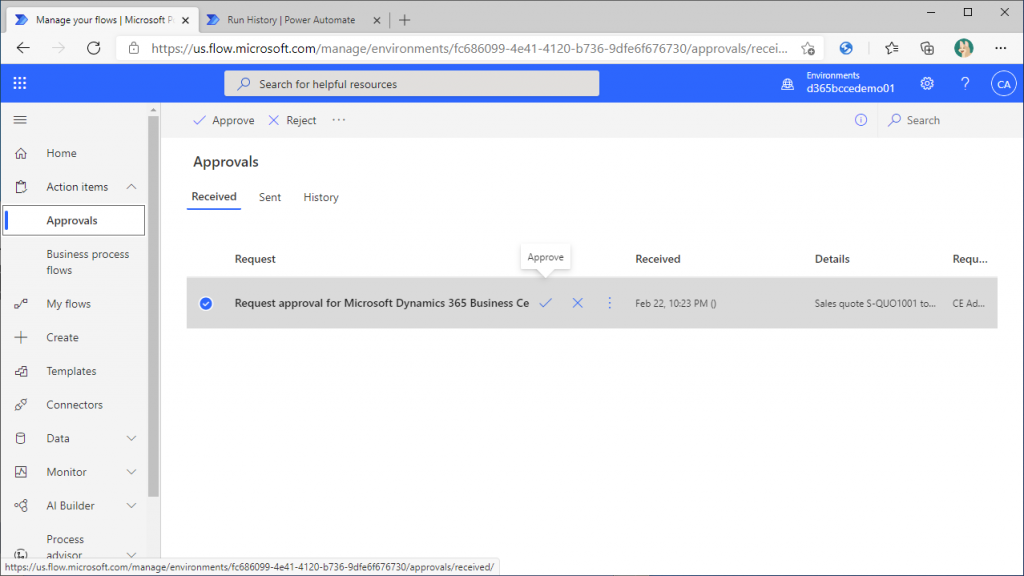Reject the request using the row X icon
1024x576 pixels.
click(x=577, y=303)
